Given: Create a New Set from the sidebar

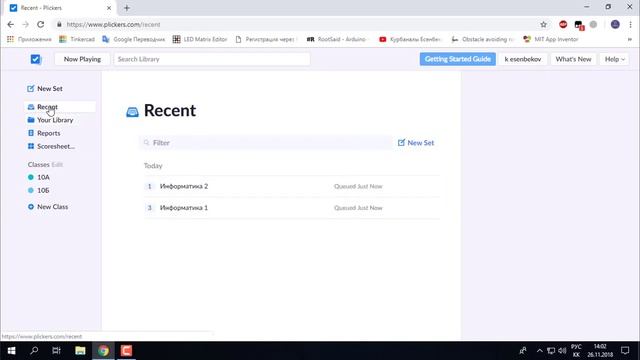Looking at the screenshot, I should [45, 89].
